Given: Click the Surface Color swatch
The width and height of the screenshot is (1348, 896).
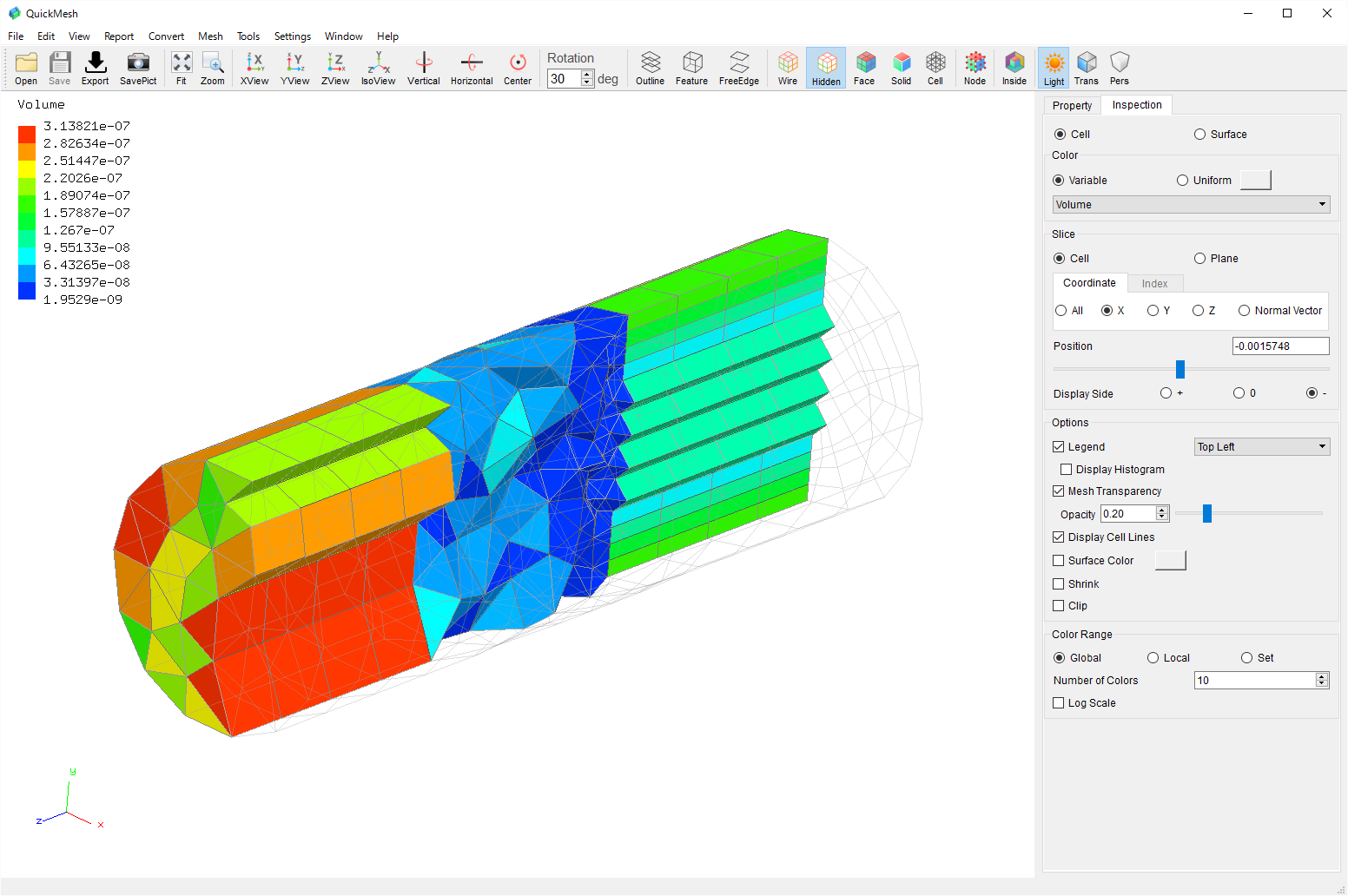Looking at the screenshot, I should click(x=1170, y=560).
